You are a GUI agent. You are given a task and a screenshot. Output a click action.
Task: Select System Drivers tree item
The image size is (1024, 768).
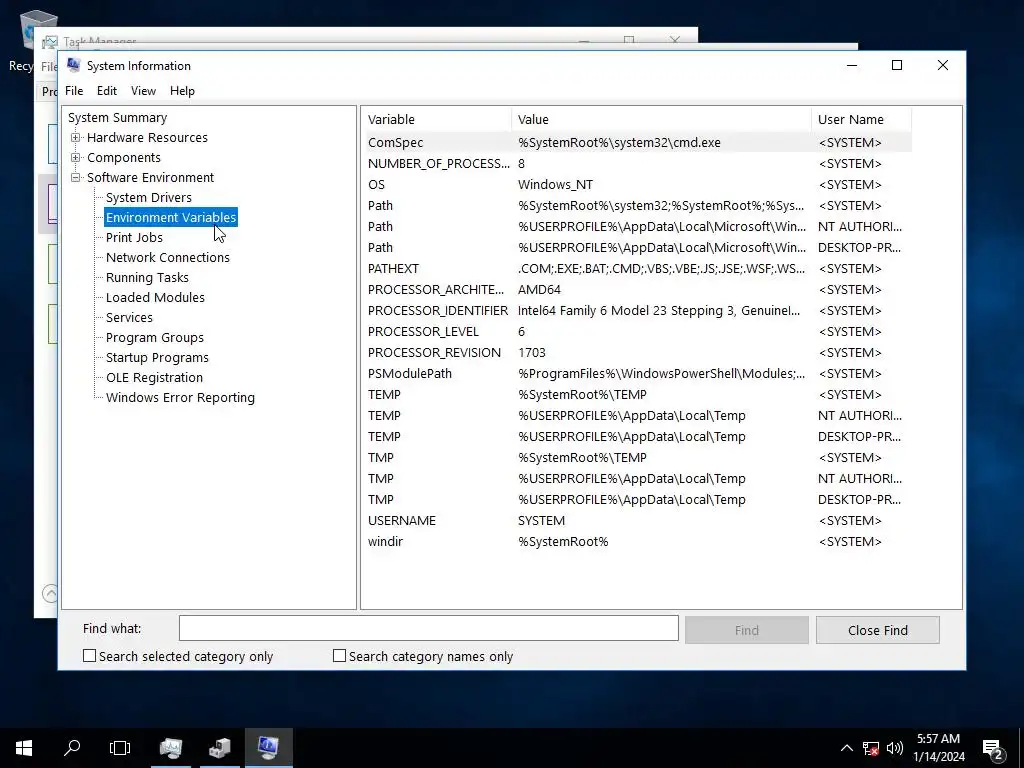coord(149,197)
